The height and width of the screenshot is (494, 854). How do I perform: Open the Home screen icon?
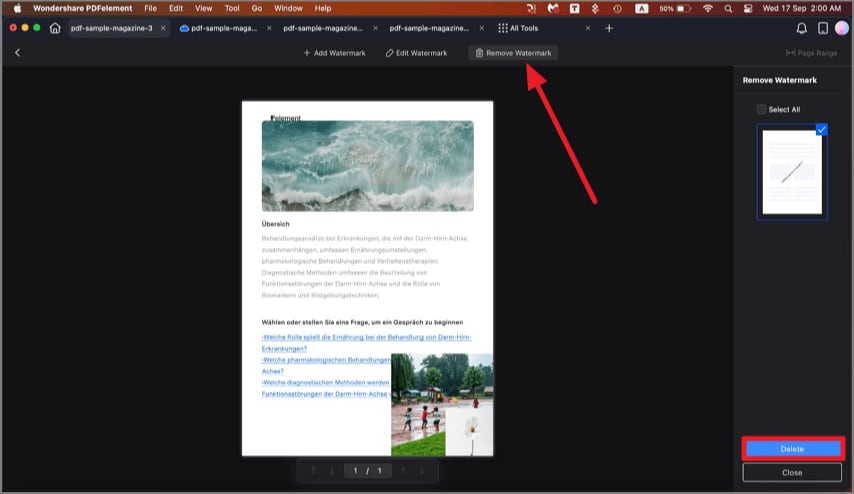(55, 28)
